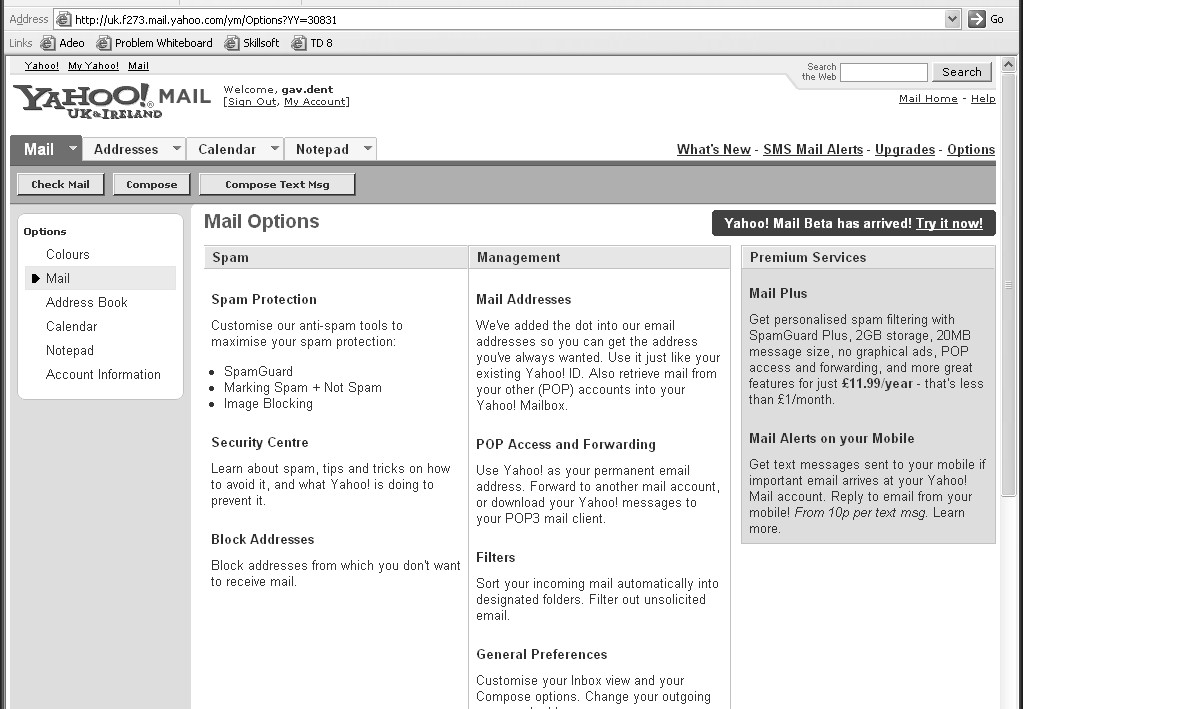Open the Upgrades link

[x=905, y=149]
